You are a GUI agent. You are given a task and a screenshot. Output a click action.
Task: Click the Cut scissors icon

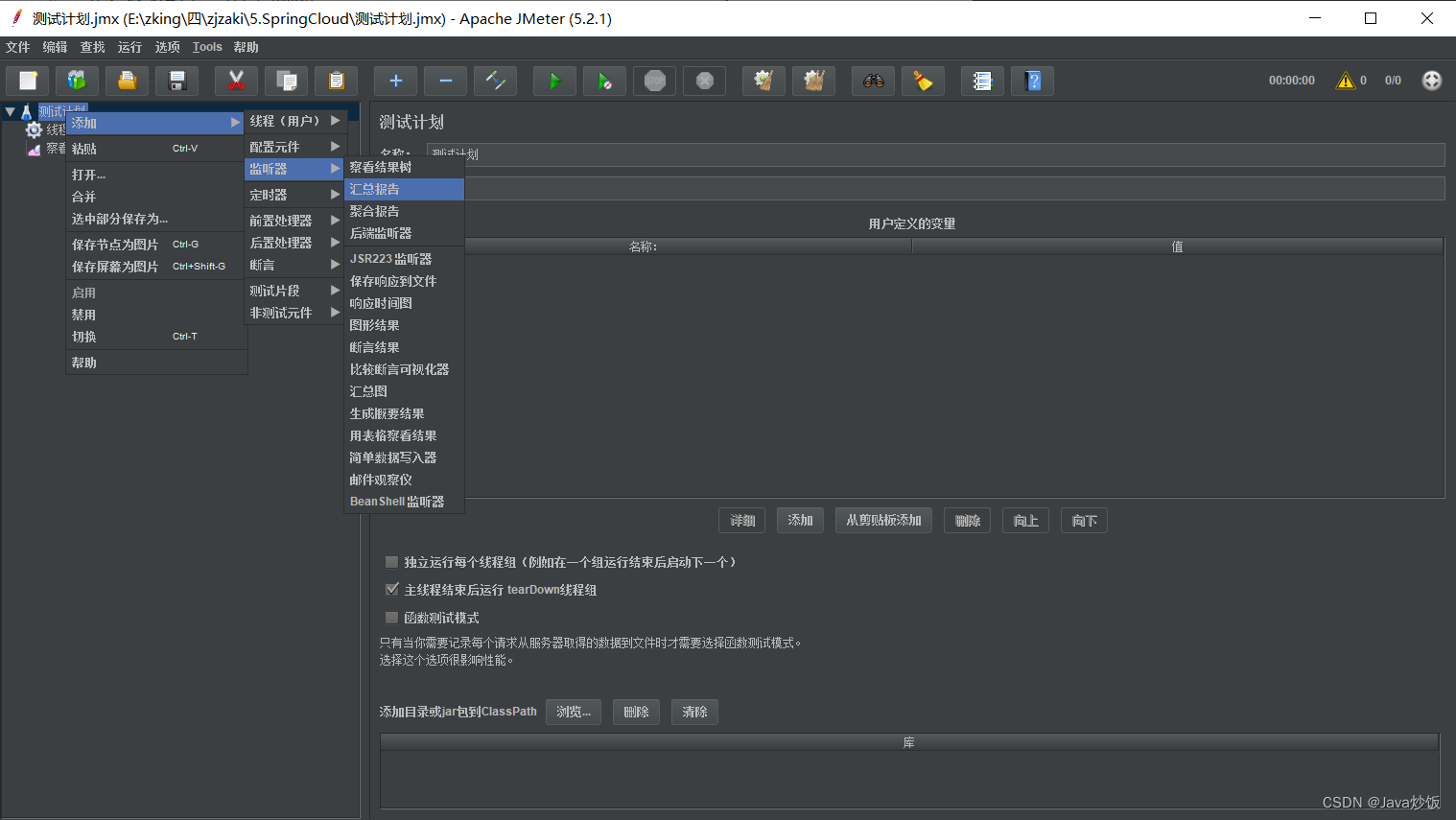tap(236, 82)
